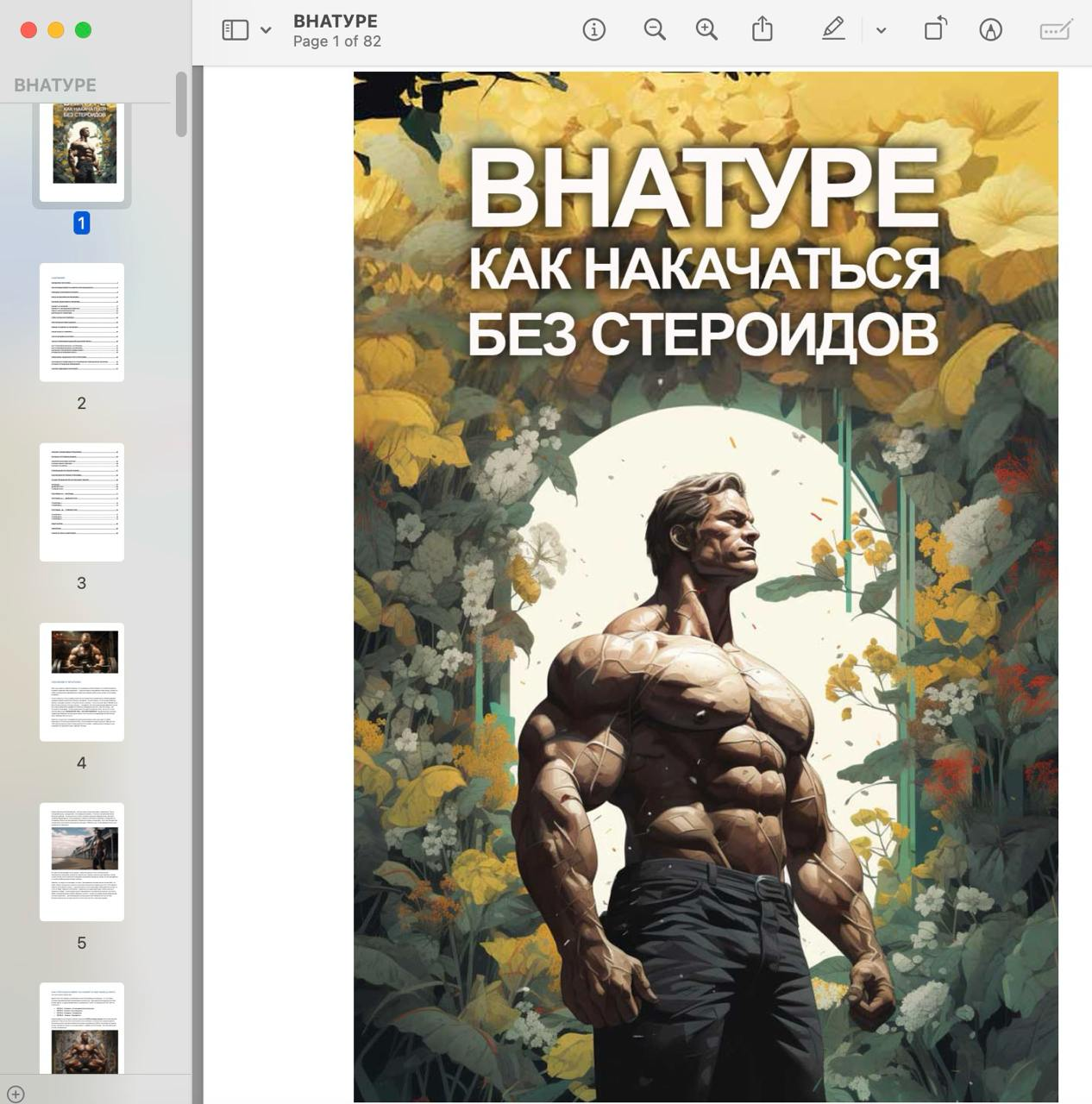Collapse the ВНАТУРЕ sidebar heading
Viewport: 1092px width, 1104px height.
coord(55,85)
